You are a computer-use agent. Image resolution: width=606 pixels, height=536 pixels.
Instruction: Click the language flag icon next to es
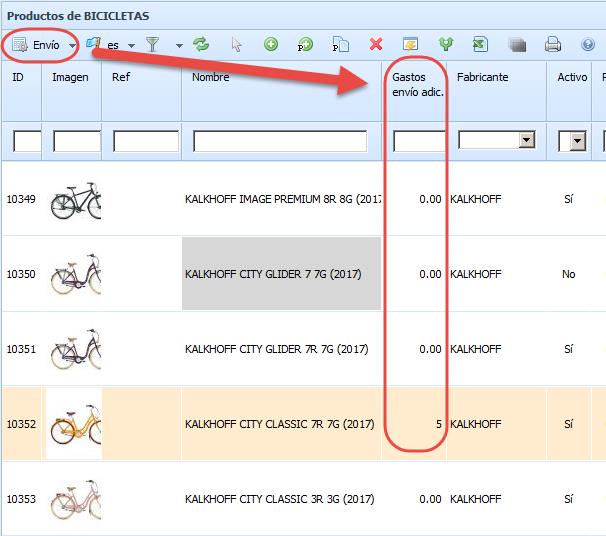coord(93,43)
